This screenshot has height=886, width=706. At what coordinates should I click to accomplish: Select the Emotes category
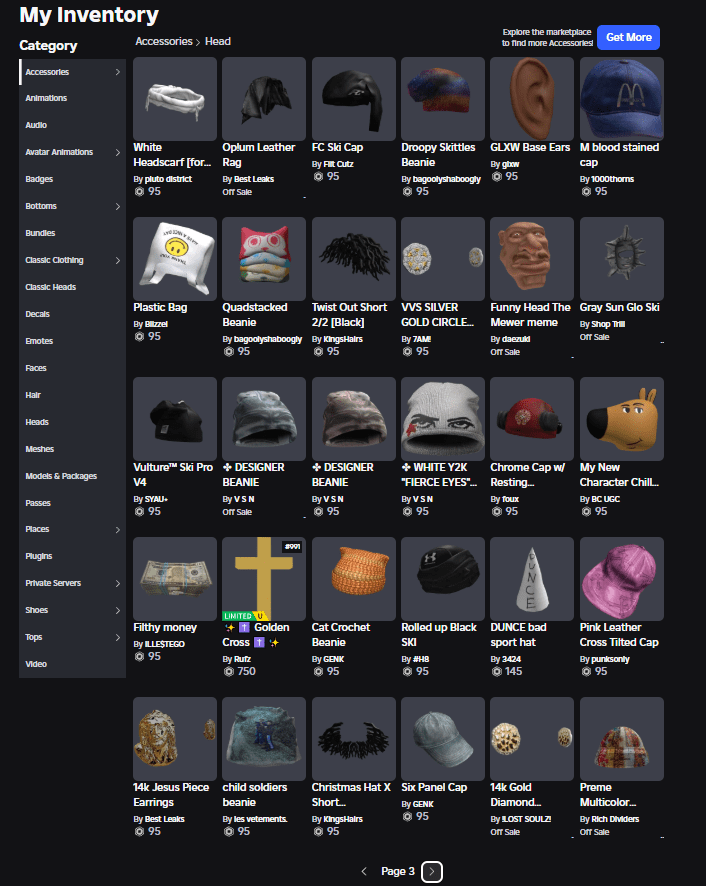(39, 341)
